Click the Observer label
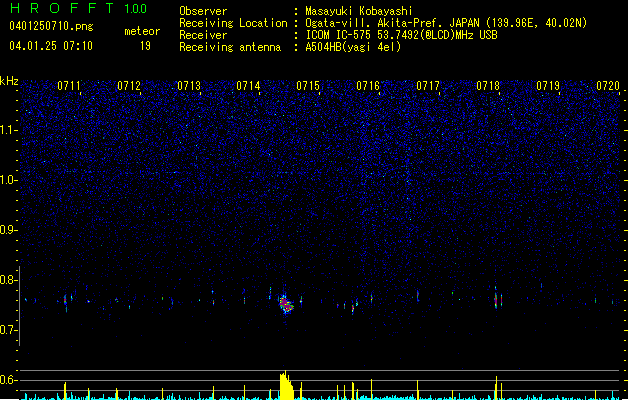This screenshot has height=400, width=629. pos(203,11)
